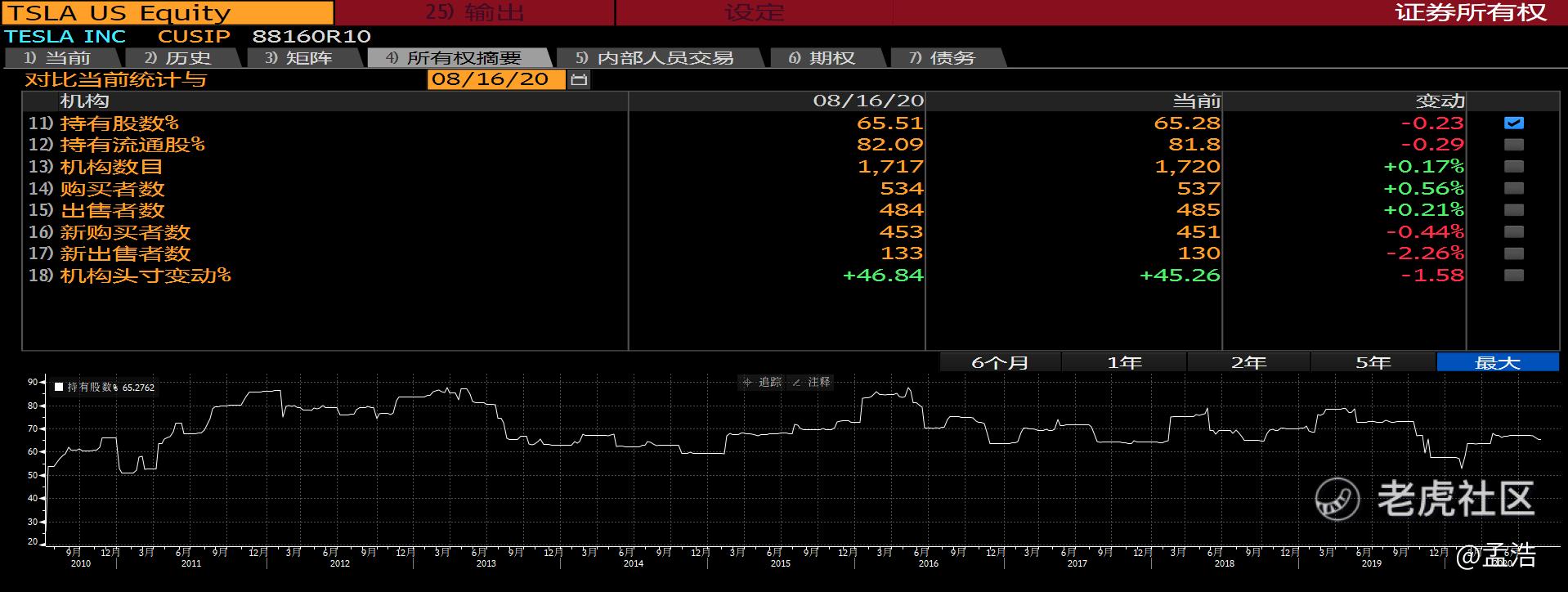Choose the 2年 chart range
The width and height of the screenshot is (1568, 592).
[x=1248, y=362]
